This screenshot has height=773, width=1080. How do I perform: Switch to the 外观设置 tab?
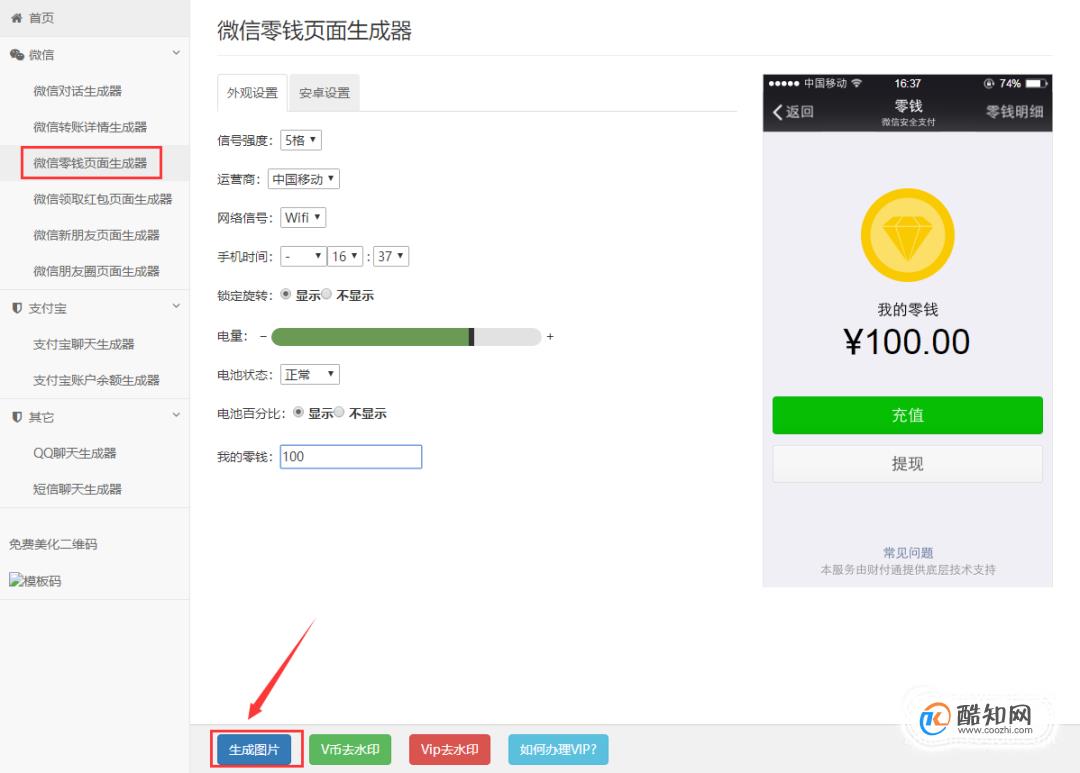coord(252,92)
